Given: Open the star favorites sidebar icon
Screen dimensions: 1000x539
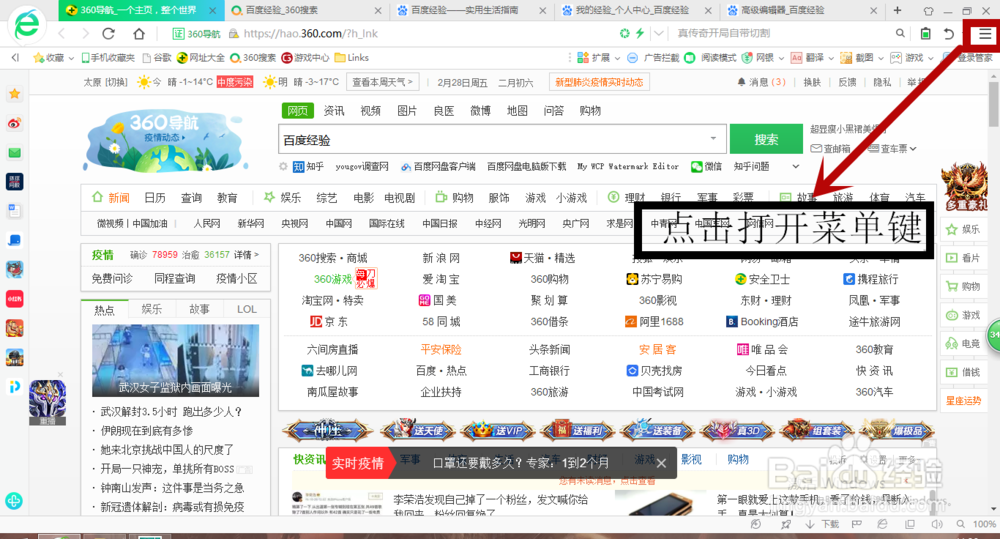Looking at the screenshot, I should (15, 94).
